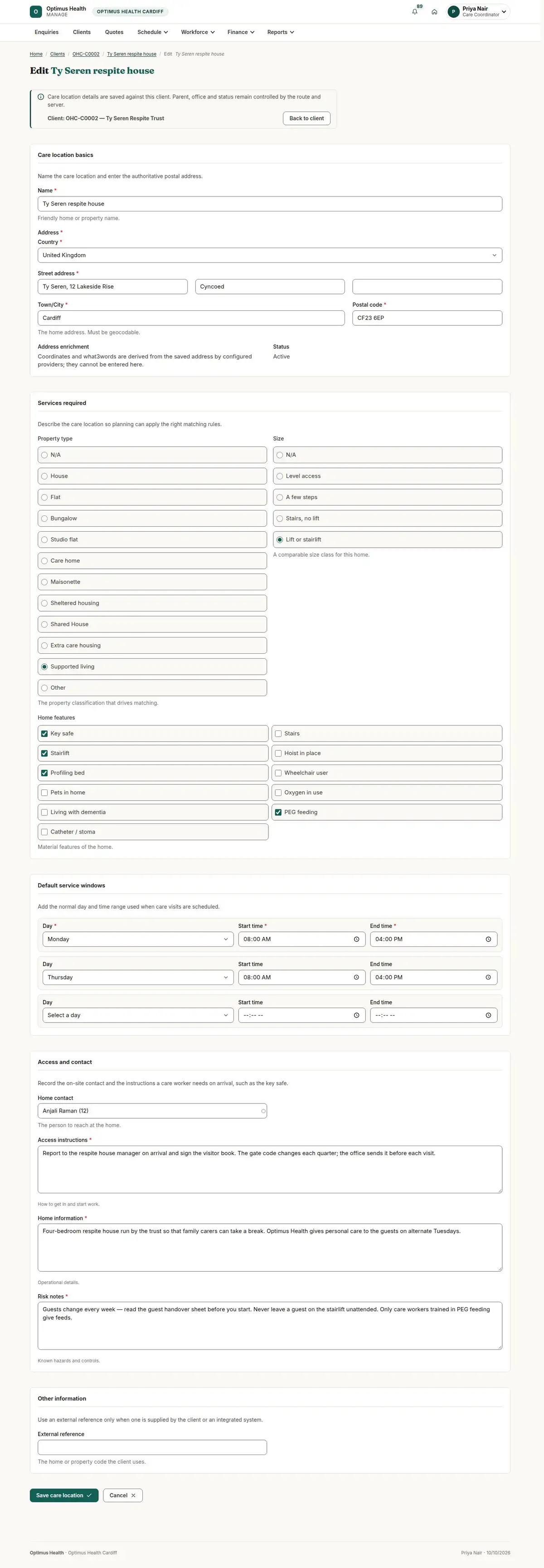Viewport: 544px width, 1568px height.
Task: Follow the OHC-C0002 breadcrumb link
Action: [86, 54]
